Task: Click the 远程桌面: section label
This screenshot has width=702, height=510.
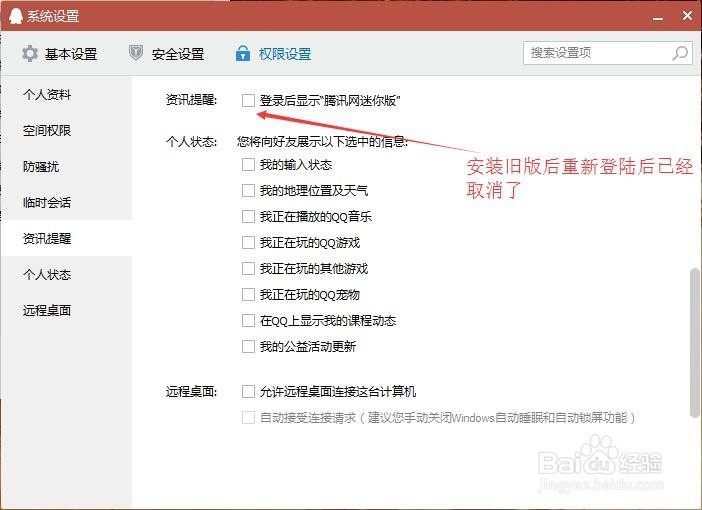Action: (191, 392)
